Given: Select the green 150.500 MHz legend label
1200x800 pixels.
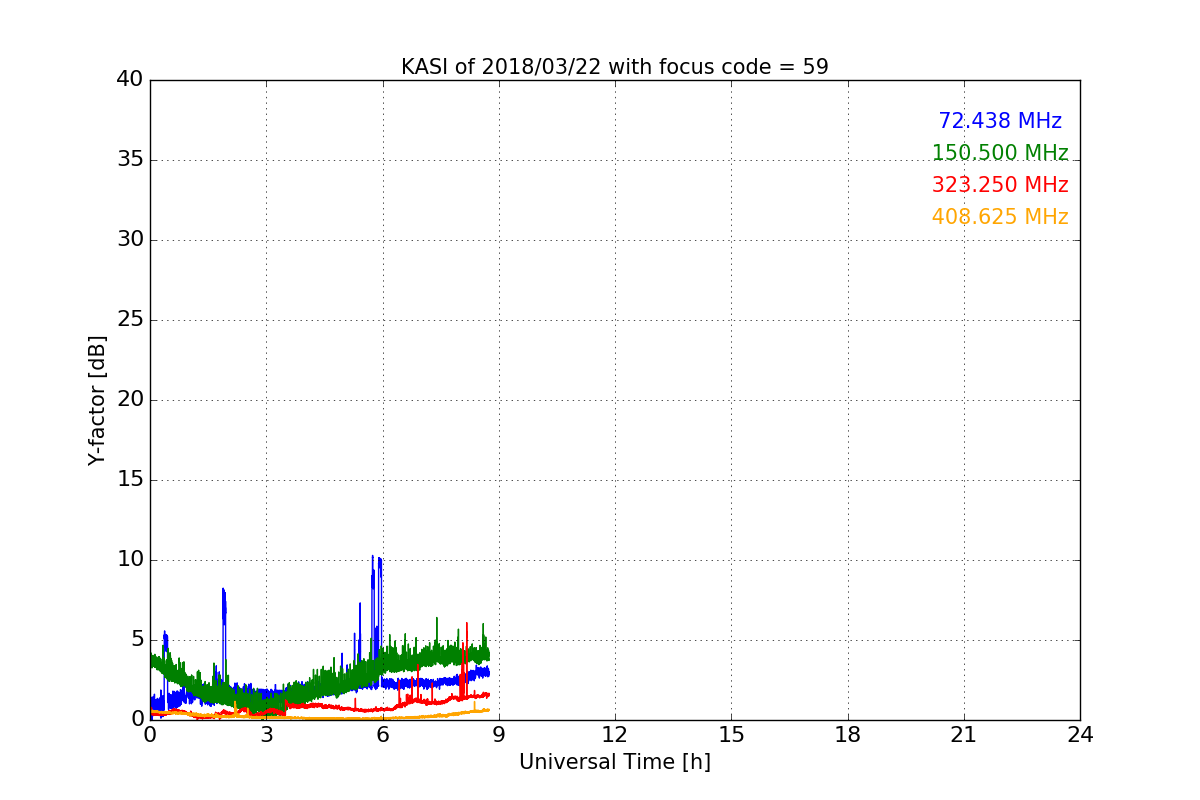Looking at the screenshot, I should [x=1000, y=153].
